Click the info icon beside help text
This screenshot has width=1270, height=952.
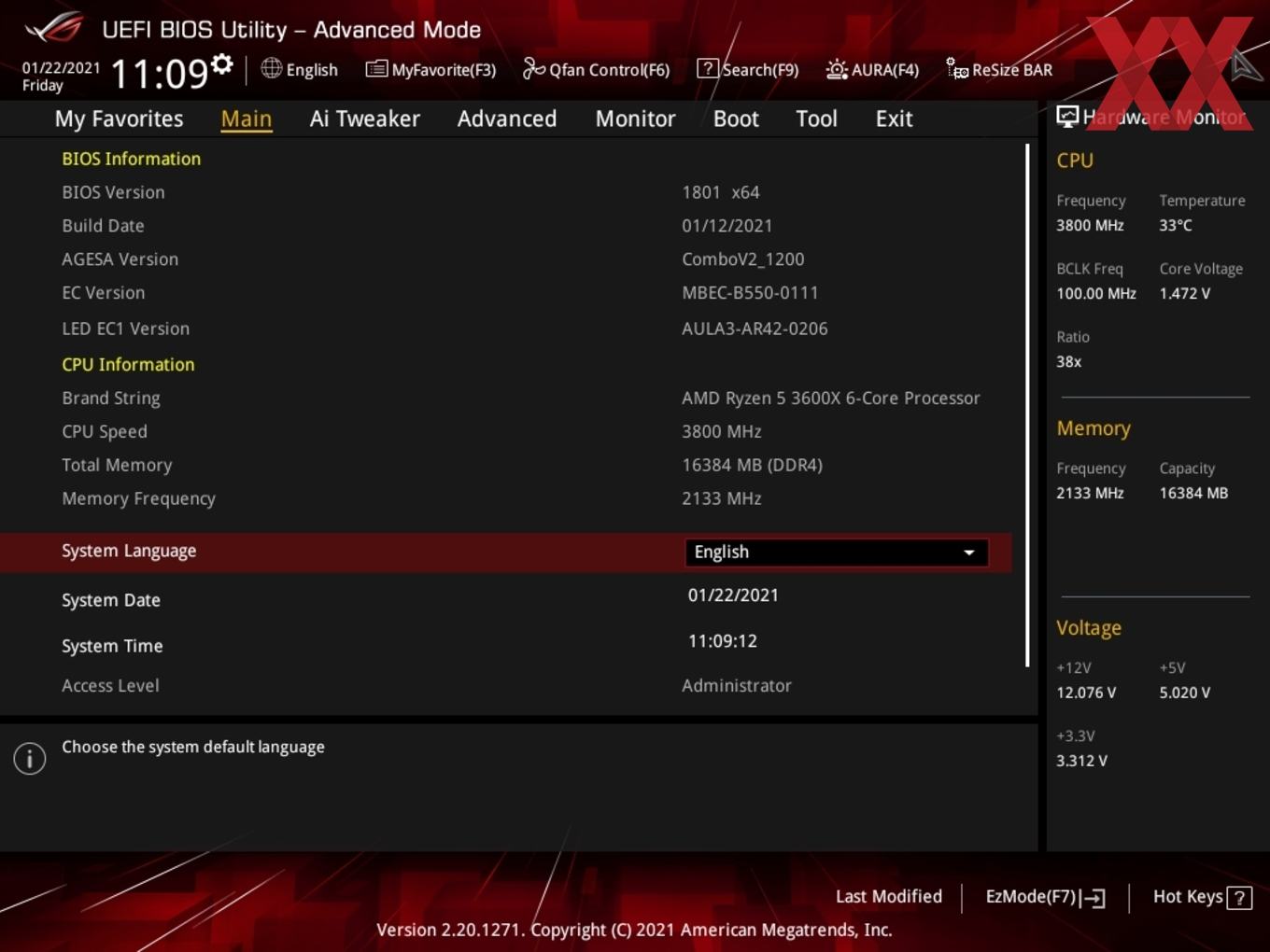[30, 758]
